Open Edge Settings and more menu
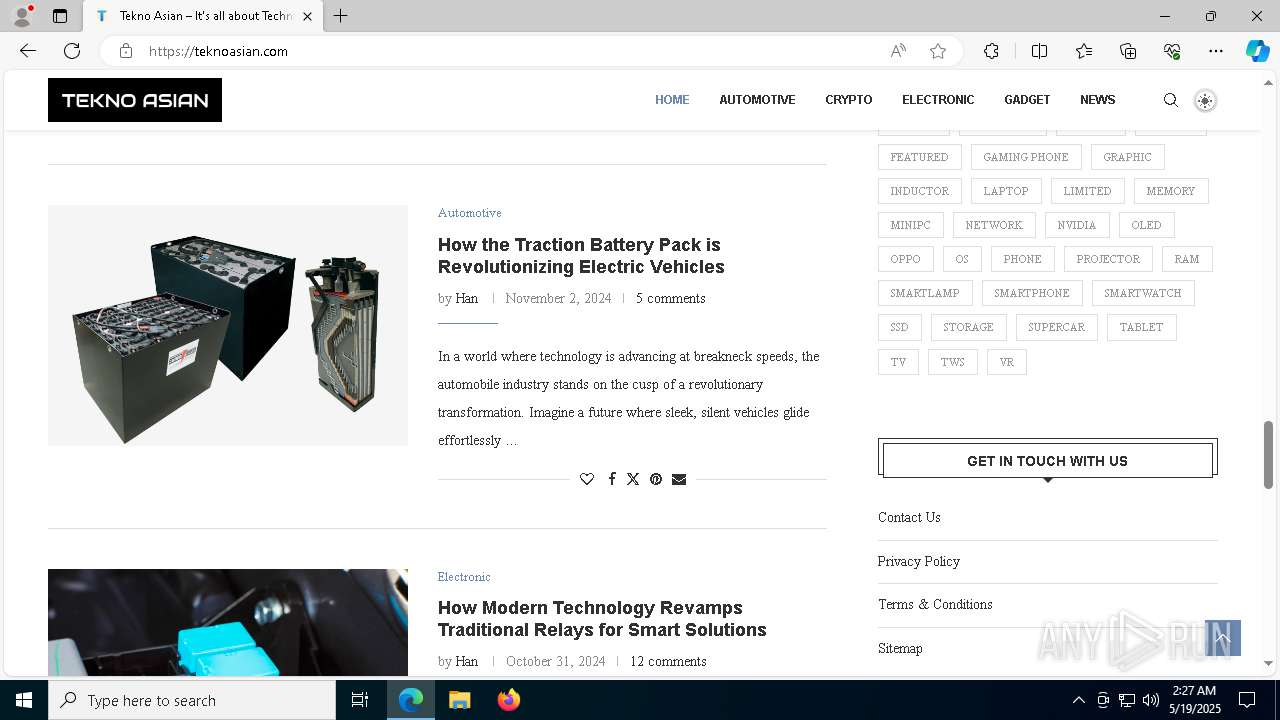This screenshot has width=1280, height=720. click(1216, 51)
